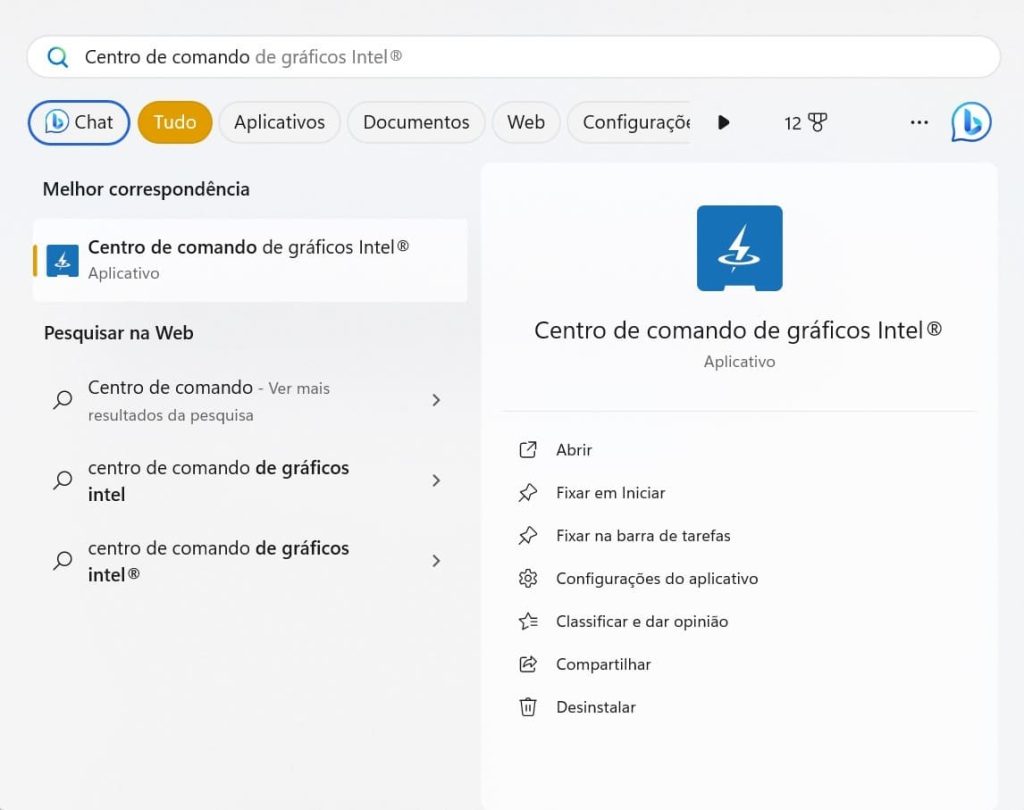The height and width of the screenshot is (810, 1024).
Task: Click the share icon beside Compartilhar
Action: coord(528,664)
